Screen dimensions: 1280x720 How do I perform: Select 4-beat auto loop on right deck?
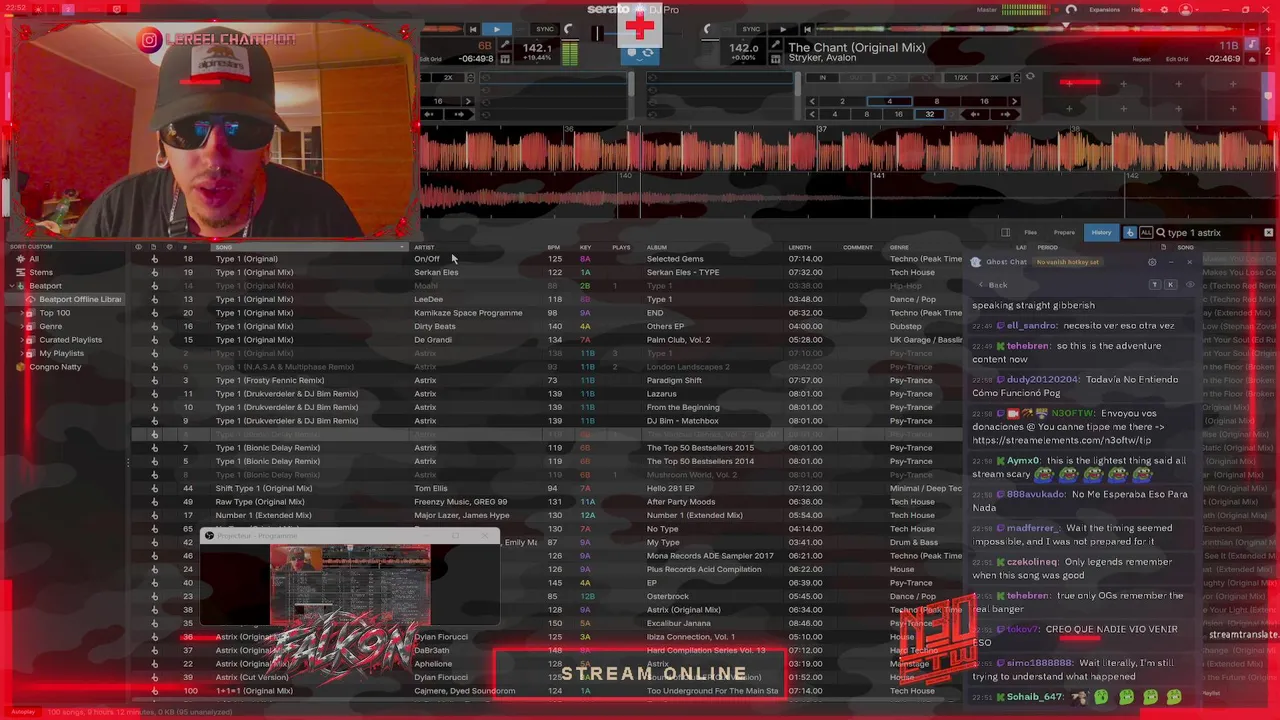coord(889,101)
